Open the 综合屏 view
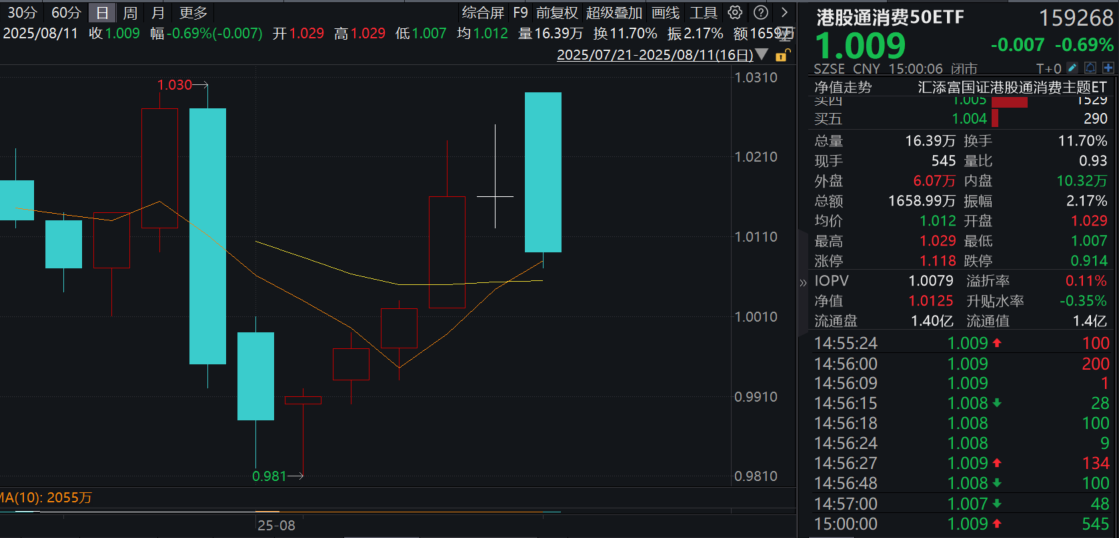 483,13
